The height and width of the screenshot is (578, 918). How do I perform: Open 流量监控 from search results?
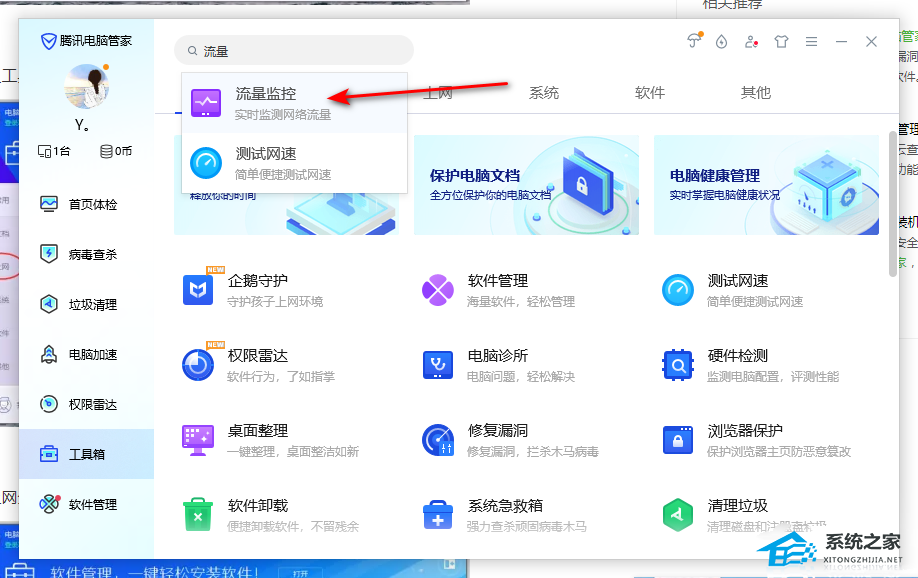pos(294,103)
